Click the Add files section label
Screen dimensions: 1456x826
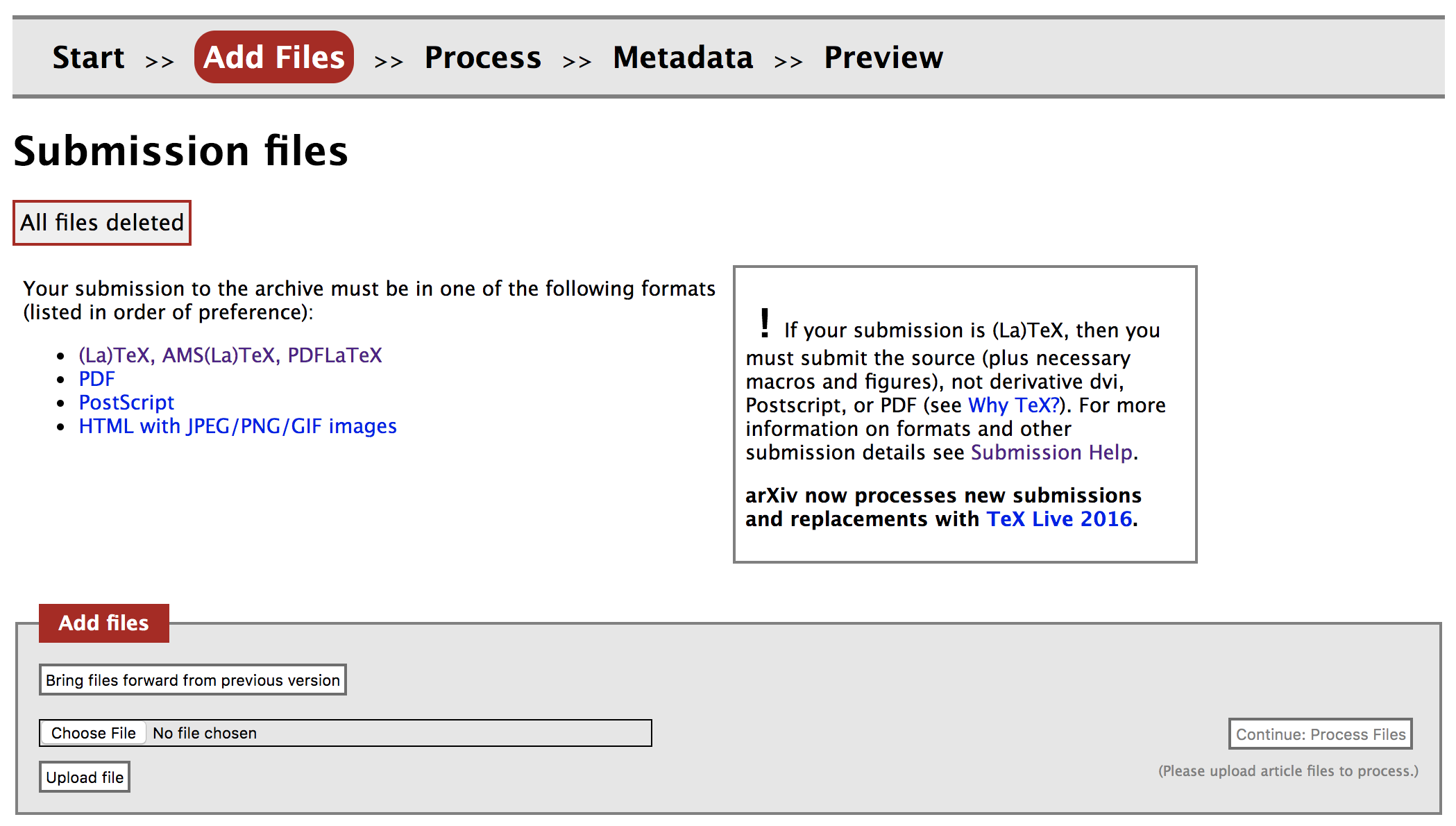click(x=104, y=623)
